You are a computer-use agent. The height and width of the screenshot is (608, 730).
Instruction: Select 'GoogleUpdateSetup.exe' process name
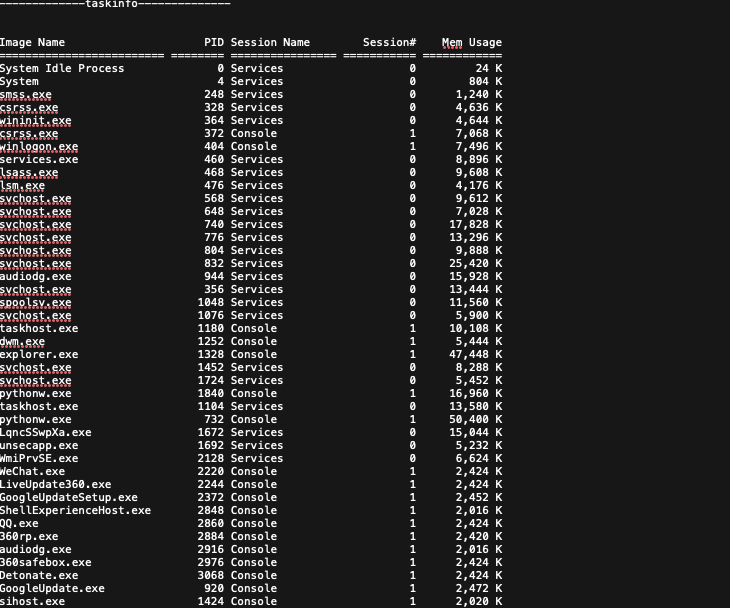coord(69,498)
